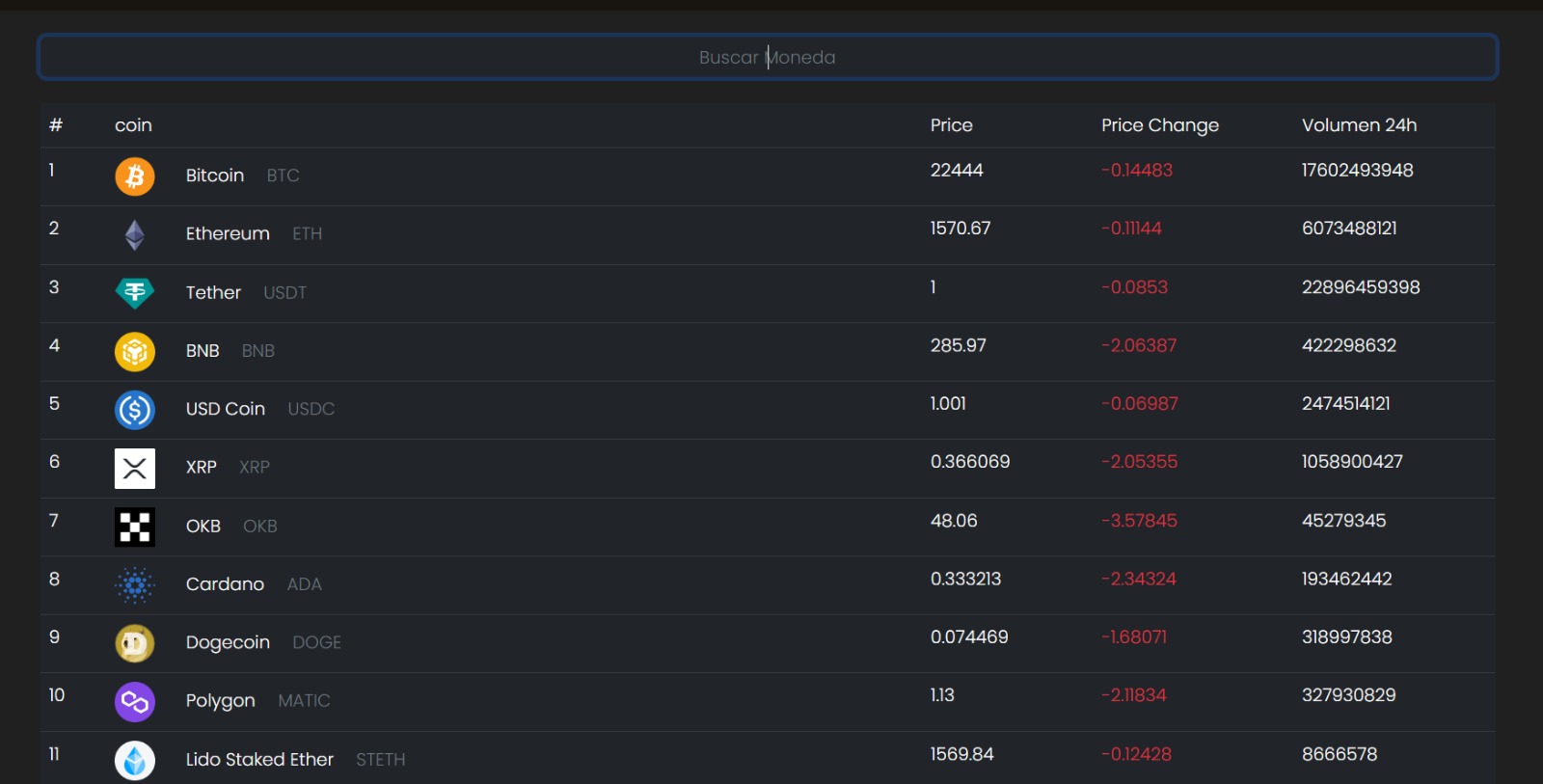Viewport: 1543px width, 784px height.
Task: Click Lido Staked Ether volume 8666578
Action: point(1340,754)
